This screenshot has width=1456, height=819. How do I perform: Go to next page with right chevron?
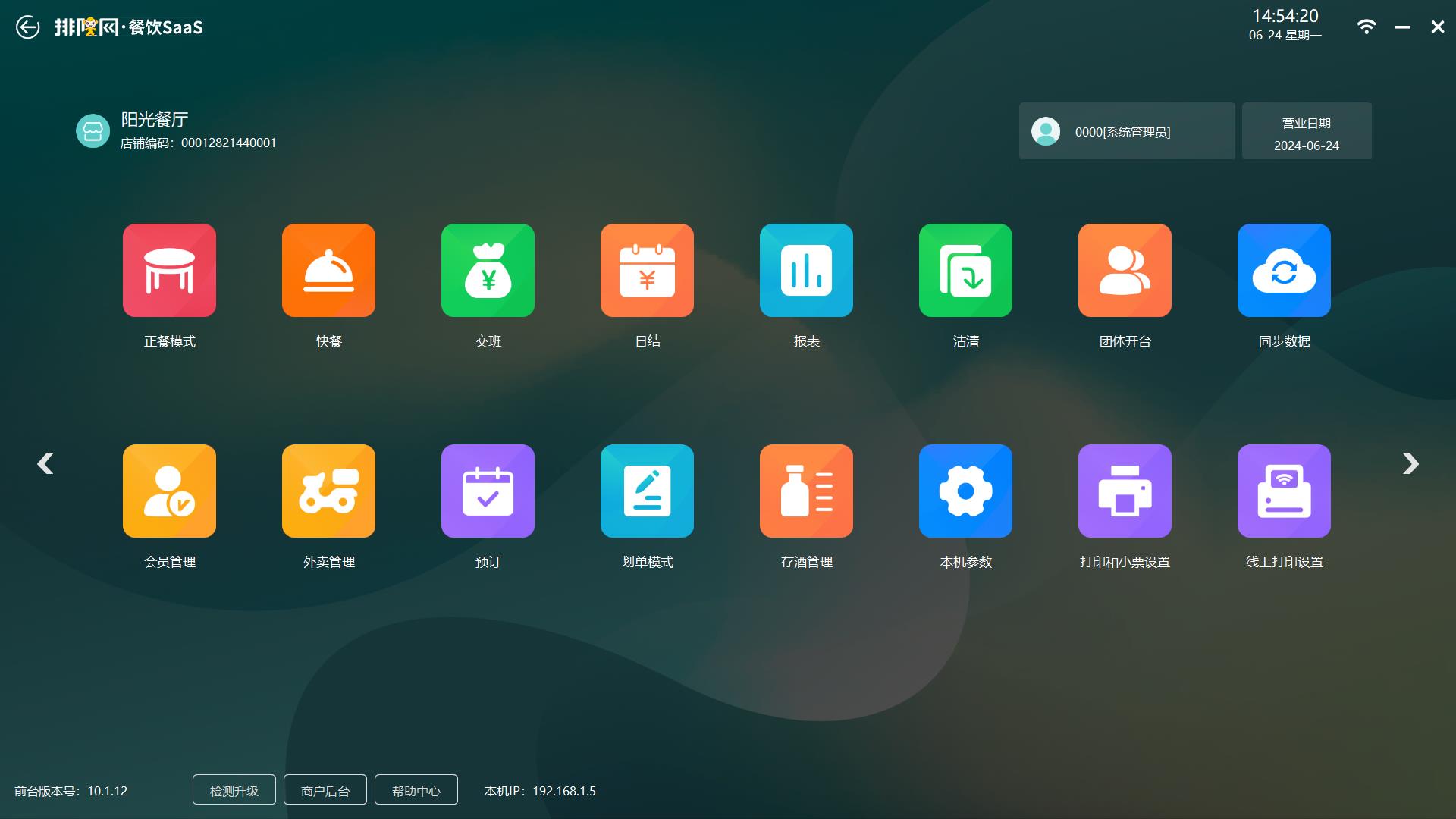click(x=1410, y=463)
